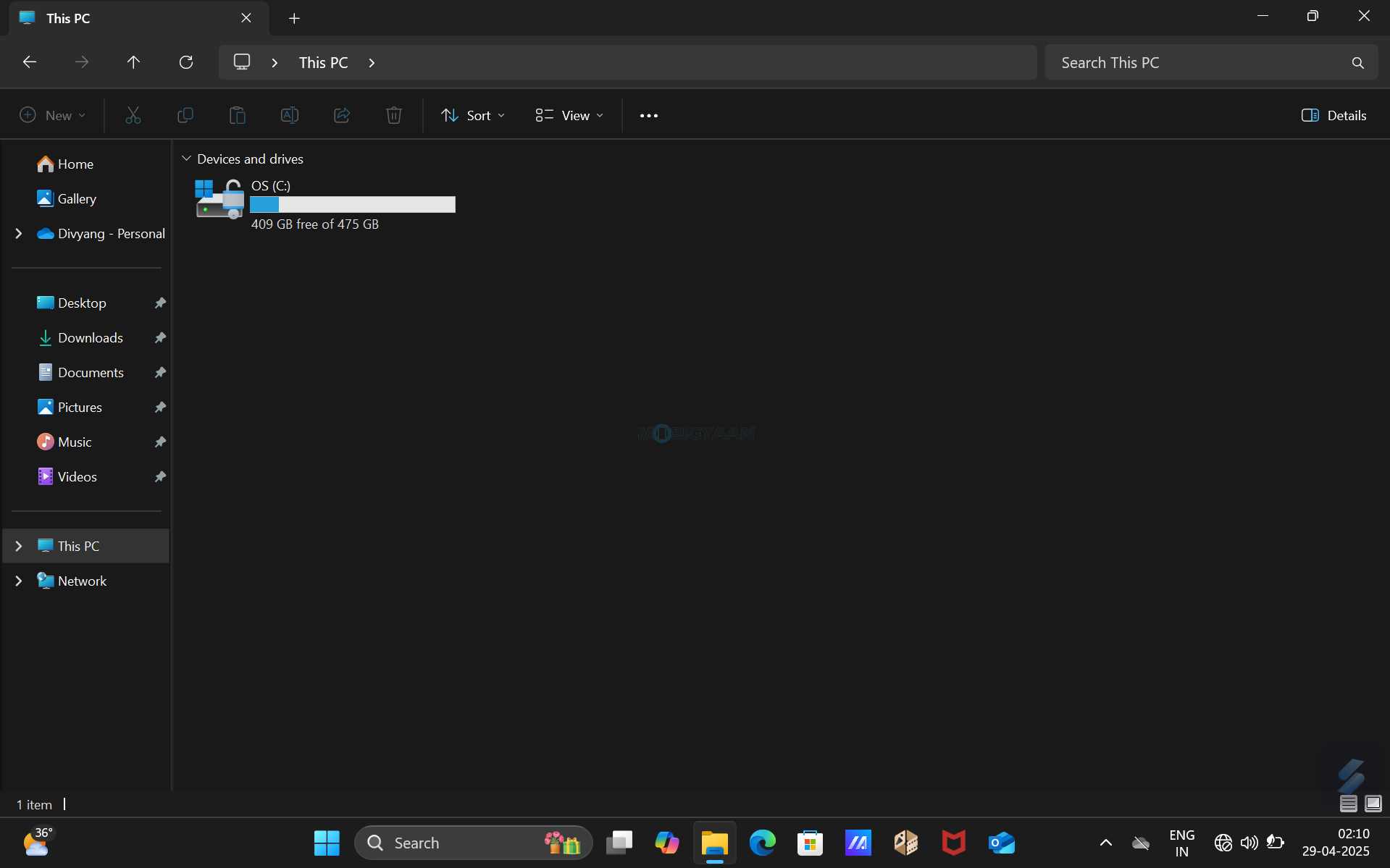
Task: Click chevron before This PC in breadcrumb
Action: [275, 63]
